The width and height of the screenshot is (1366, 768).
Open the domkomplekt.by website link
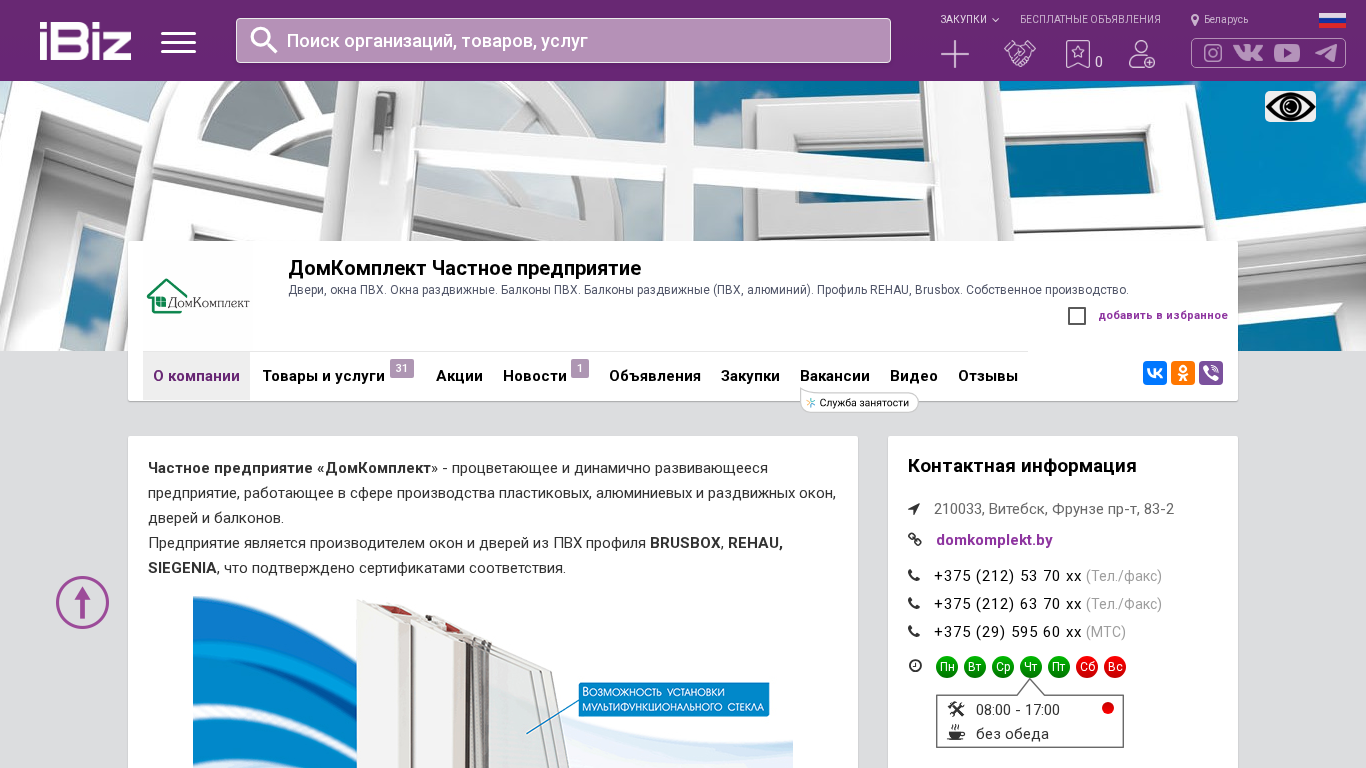994,540
